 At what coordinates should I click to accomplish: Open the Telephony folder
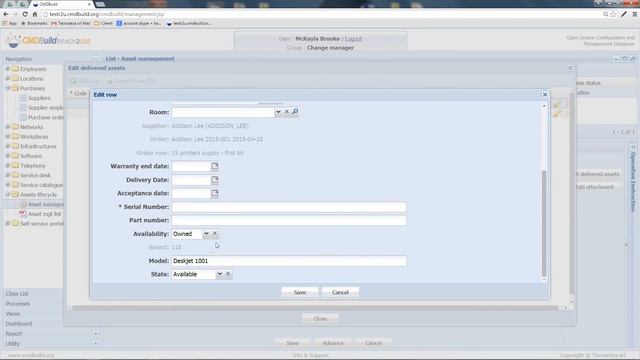click(x=33, y=166)
